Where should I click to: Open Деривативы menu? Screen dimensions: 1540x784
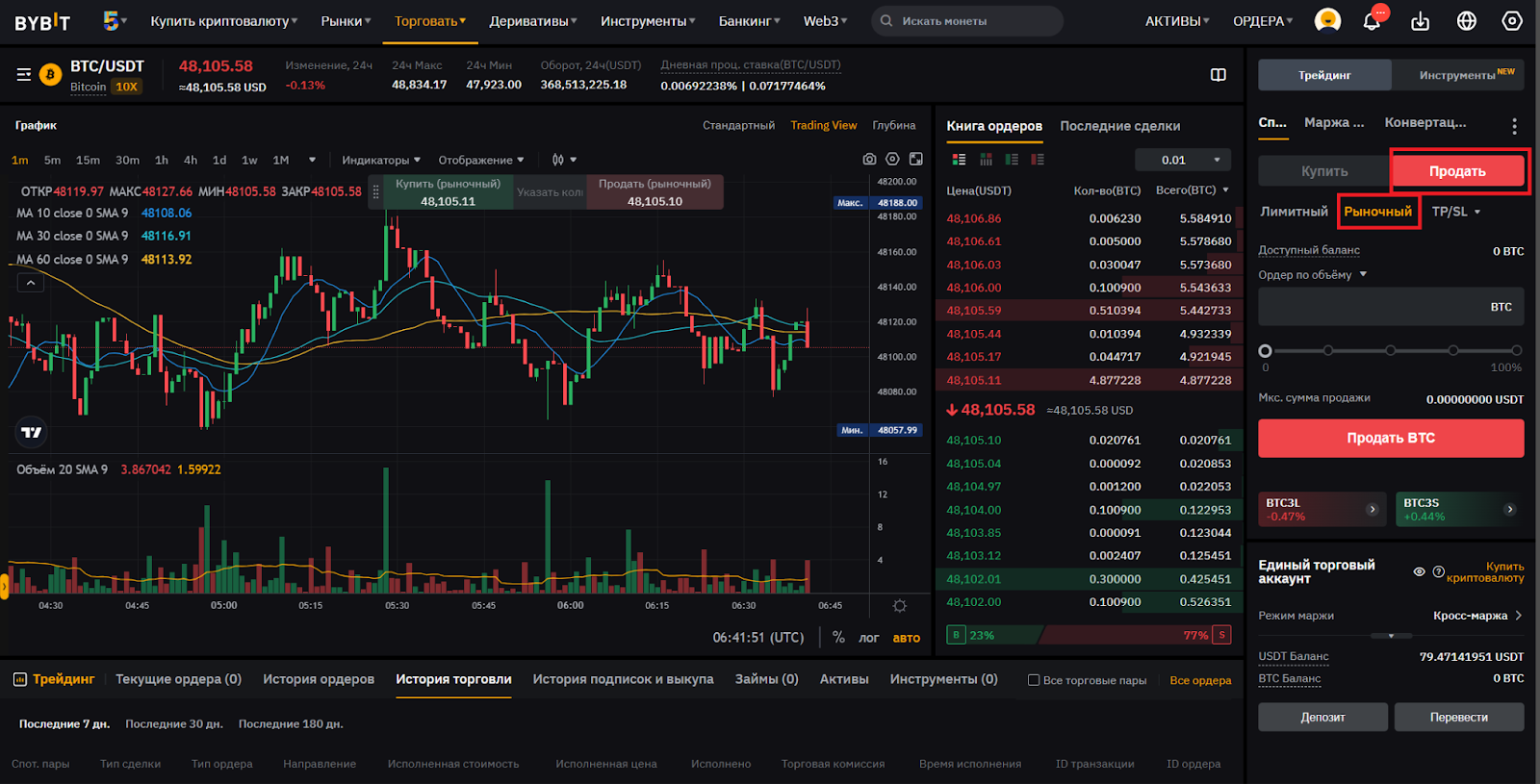click(532, 21)
